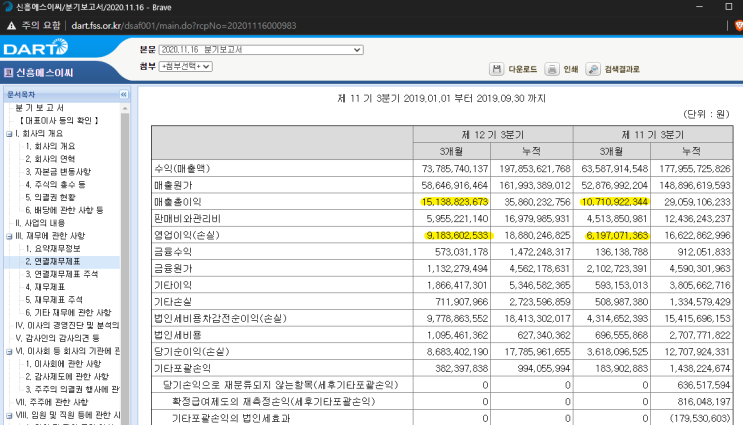The width and height of the screenshot is (743, 425).
Task: Select 1. 회사의 개요 tree item
Action: 50,146
